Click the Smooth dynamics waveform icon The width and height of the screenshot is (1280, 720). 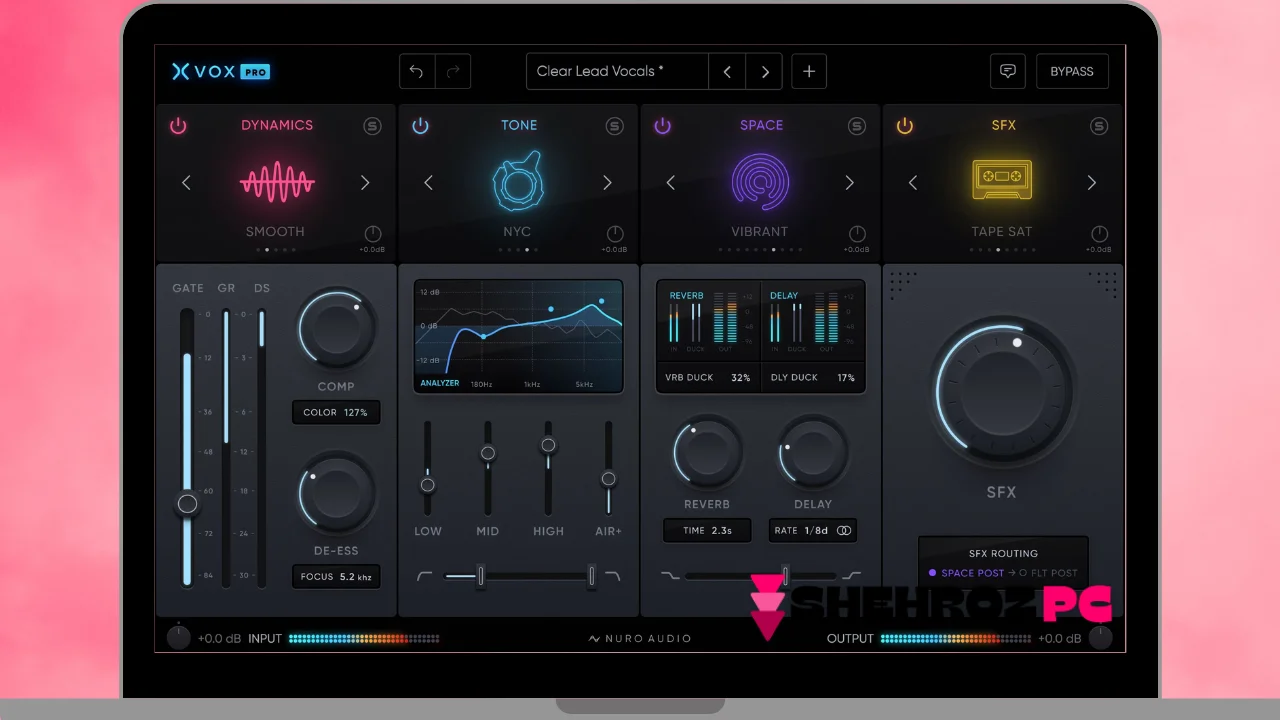277,182
